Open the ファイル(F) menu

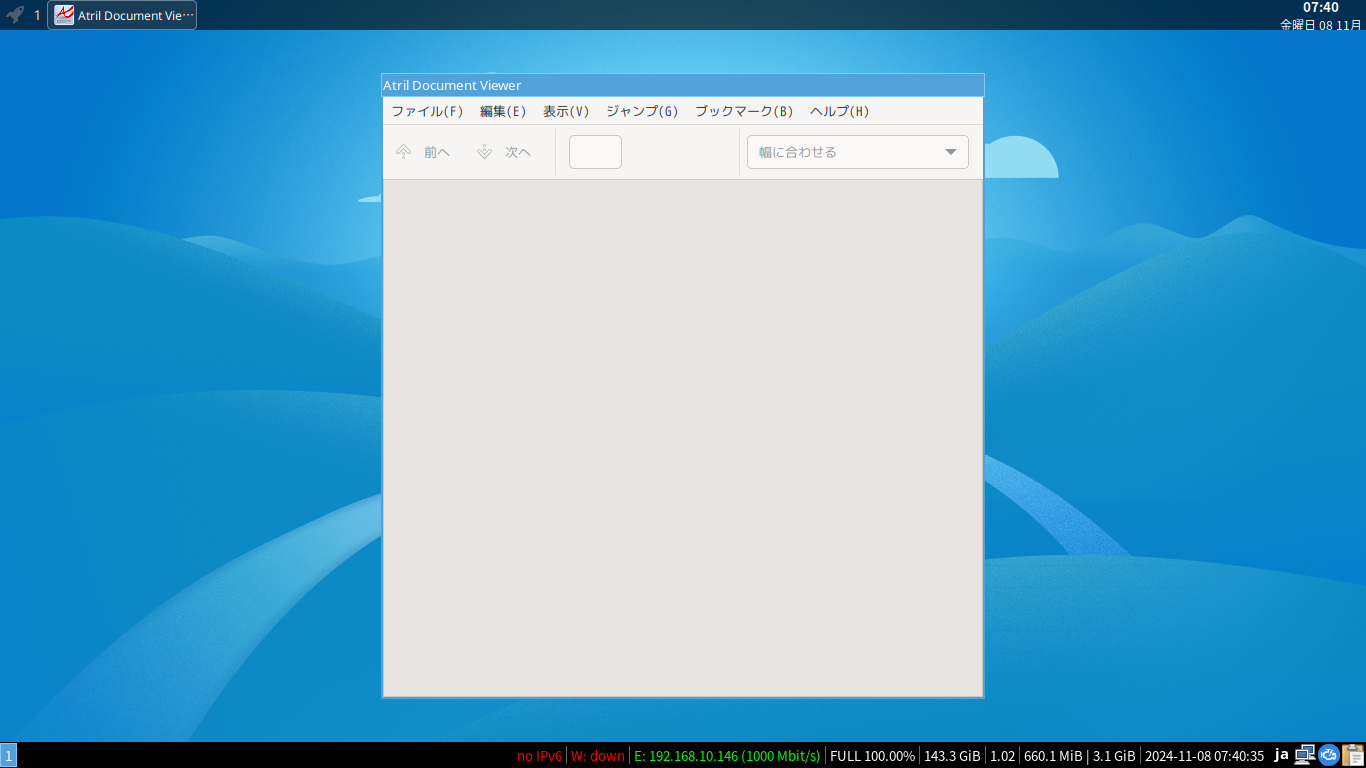428,111
